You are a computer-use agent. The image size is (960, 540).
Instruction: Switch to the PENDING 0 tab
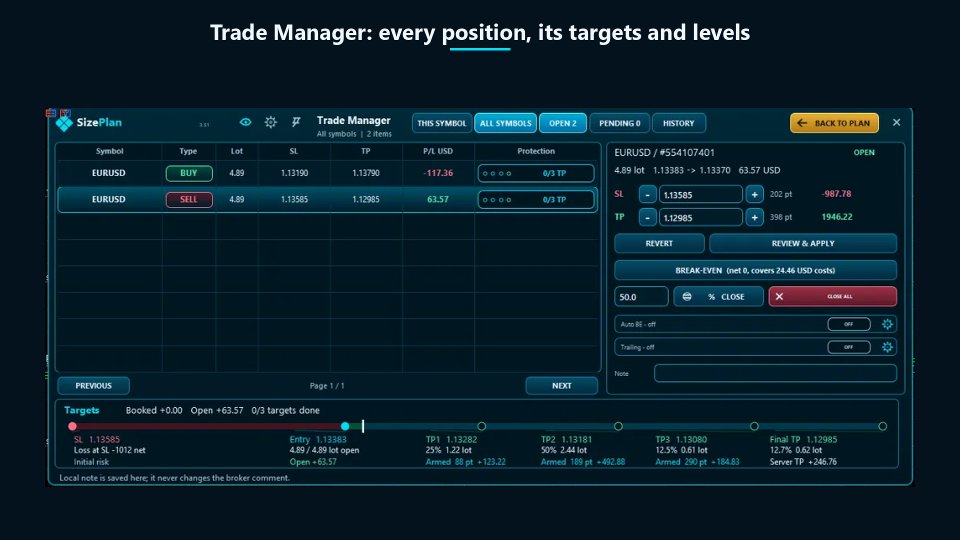(619, 123)
